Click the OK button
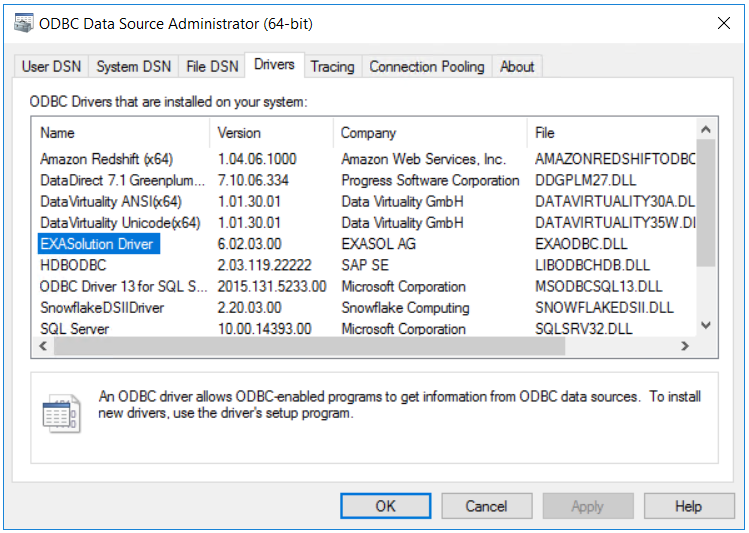This screenshot has height=533, width=749. 385,506
